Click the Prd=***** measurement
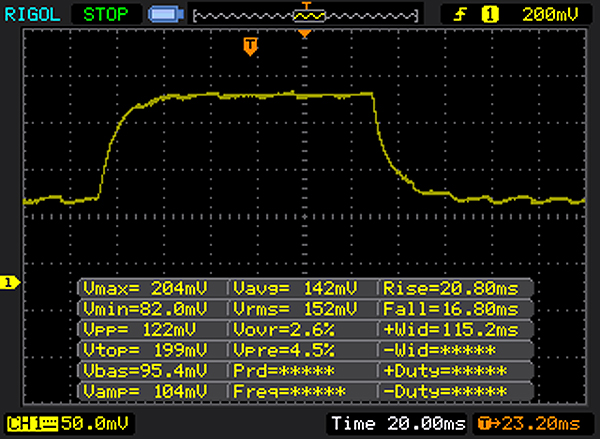 284,371
